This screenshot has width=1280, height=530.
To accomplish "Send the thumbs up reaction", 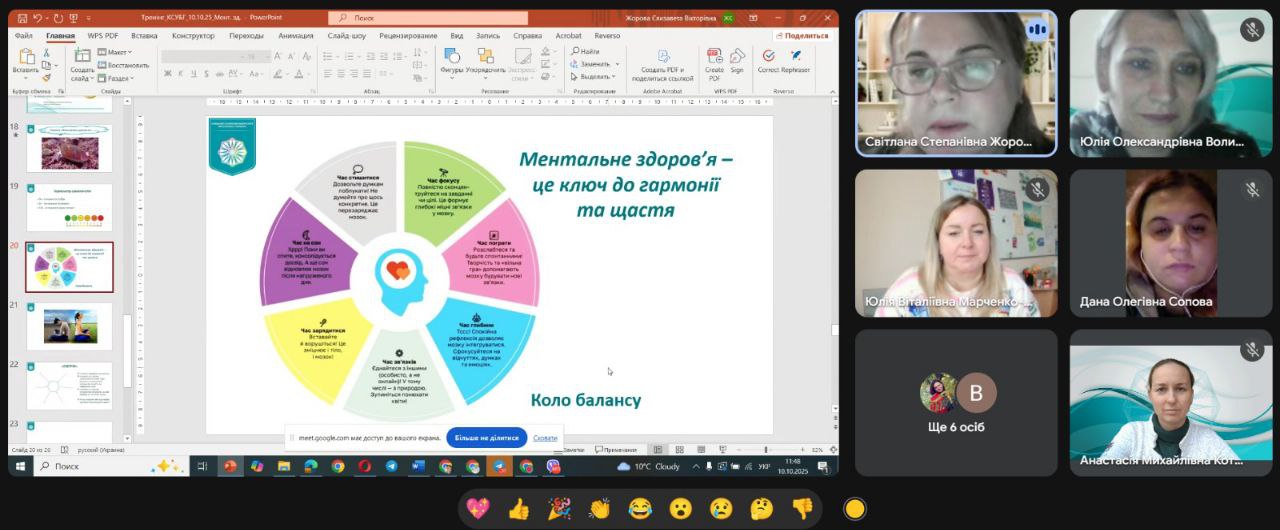I will (518, 509).
